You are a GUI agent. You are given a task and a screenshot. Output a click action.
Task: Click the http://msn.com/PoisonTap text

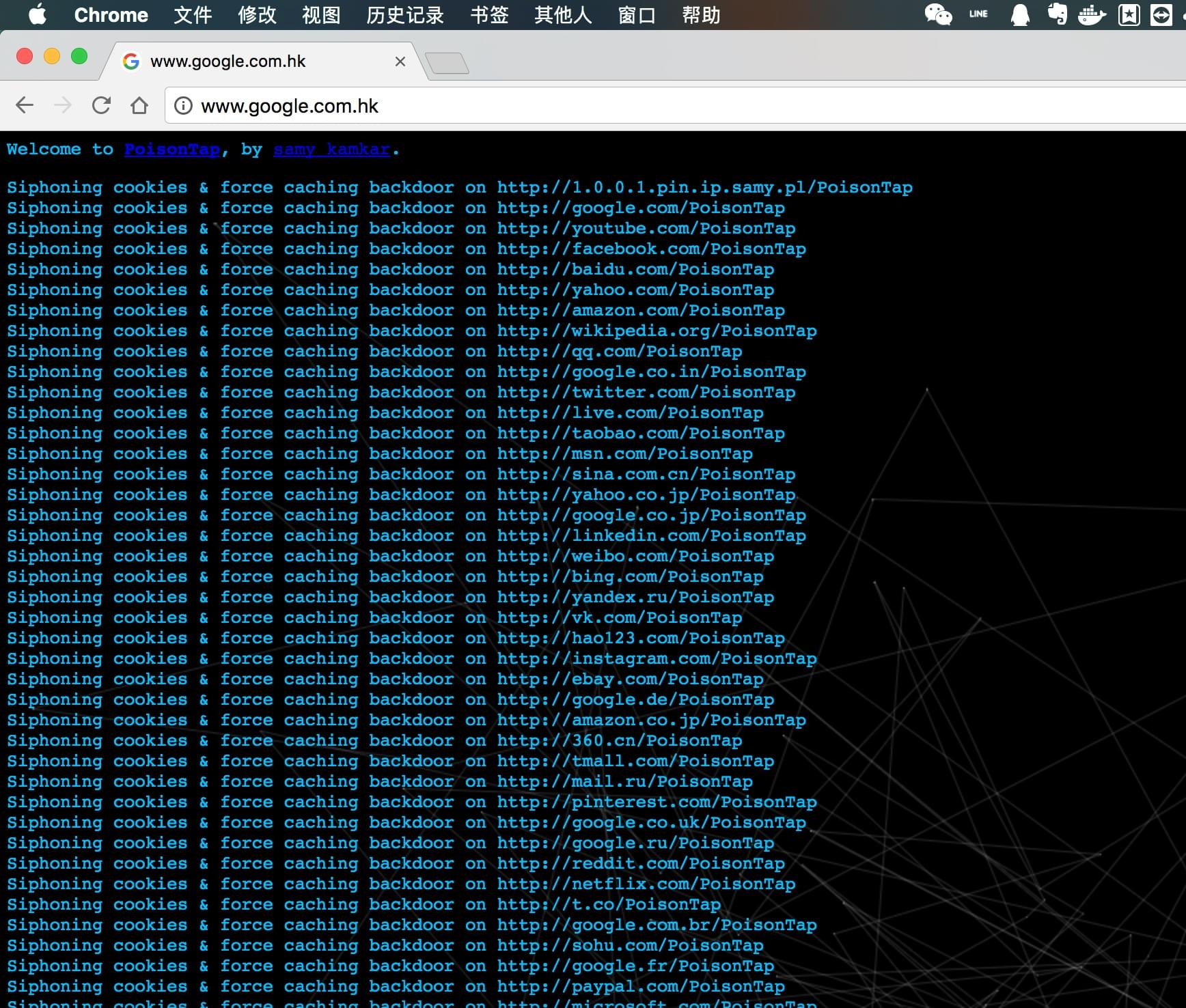point(624,453)
